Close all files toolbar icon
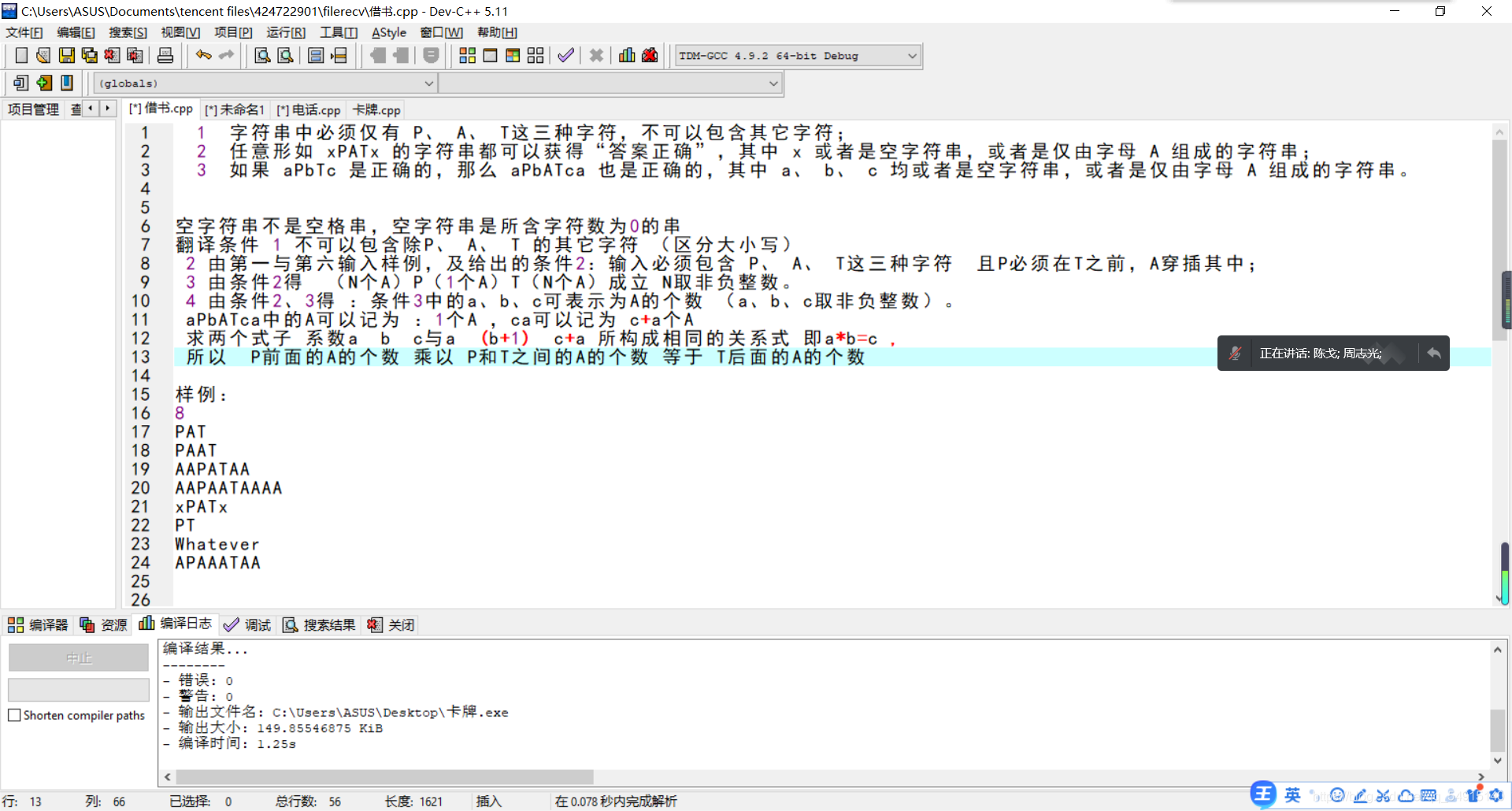The height and width of the screenshot is (811, 1512). click(135, 55)
